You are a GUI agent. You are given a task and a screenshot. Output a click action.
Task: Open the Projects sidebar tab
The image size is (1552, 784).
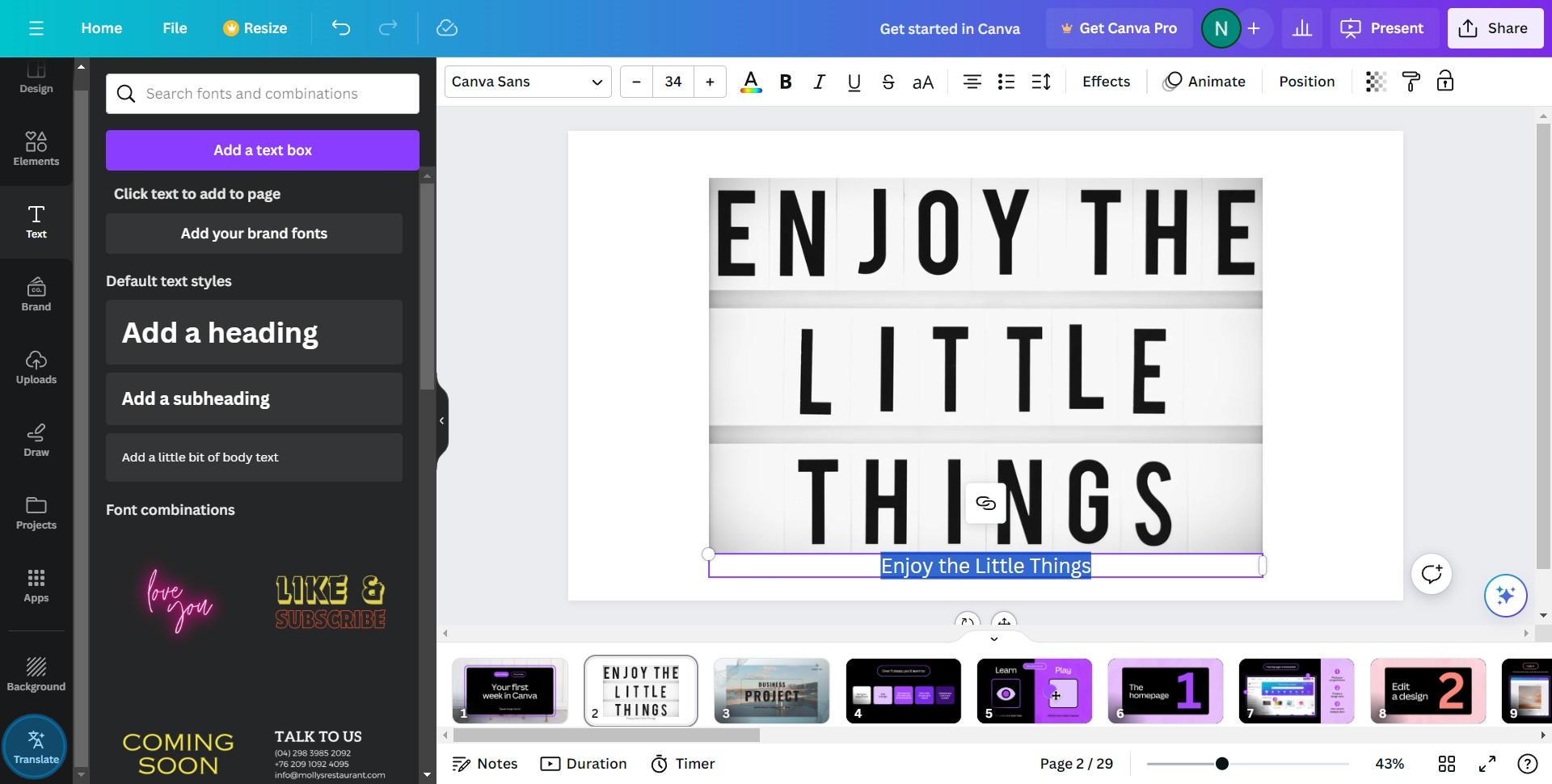pyautogui.click(x=36, y=512)
